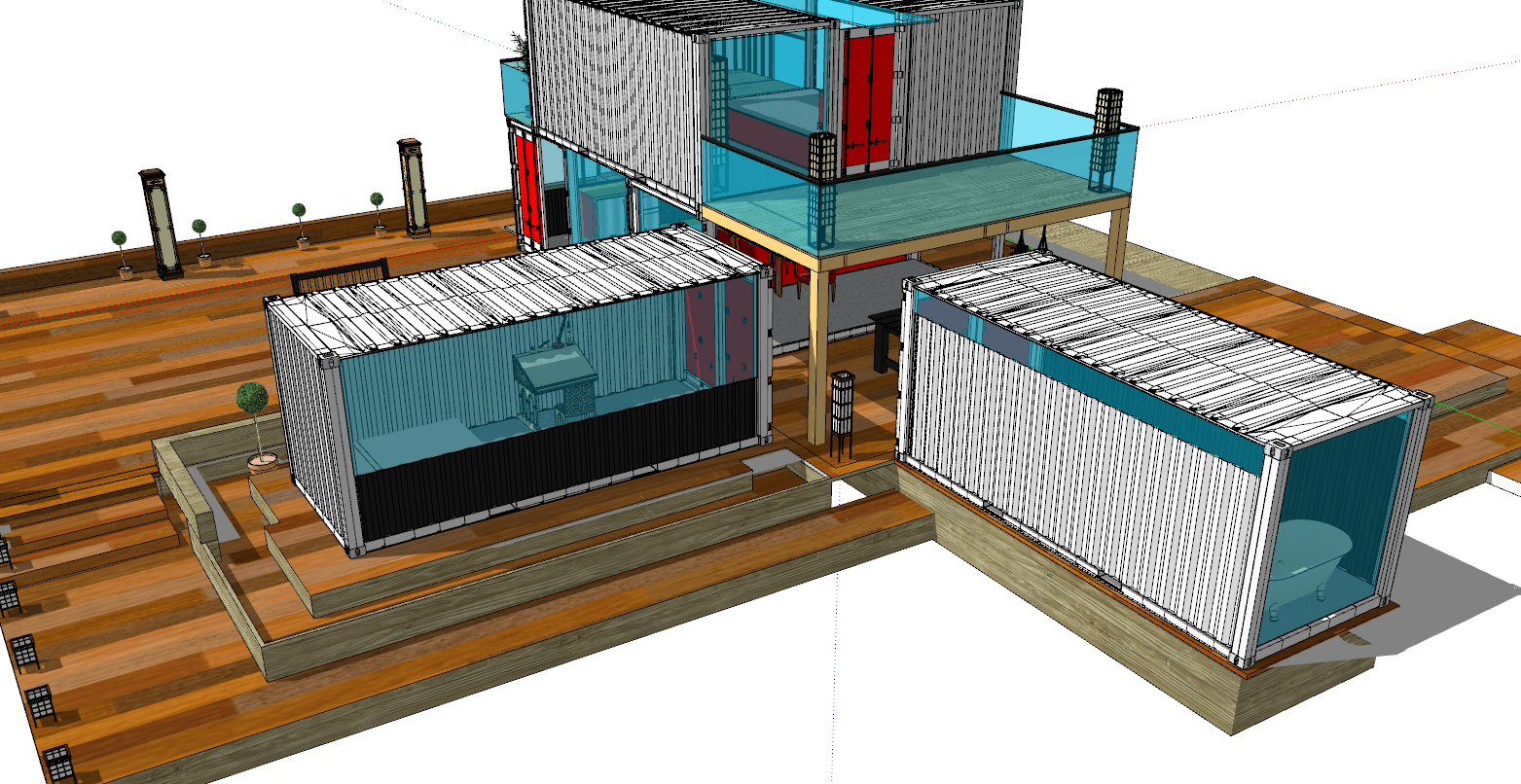Select the black table under the balcony deck

[887, 340]
